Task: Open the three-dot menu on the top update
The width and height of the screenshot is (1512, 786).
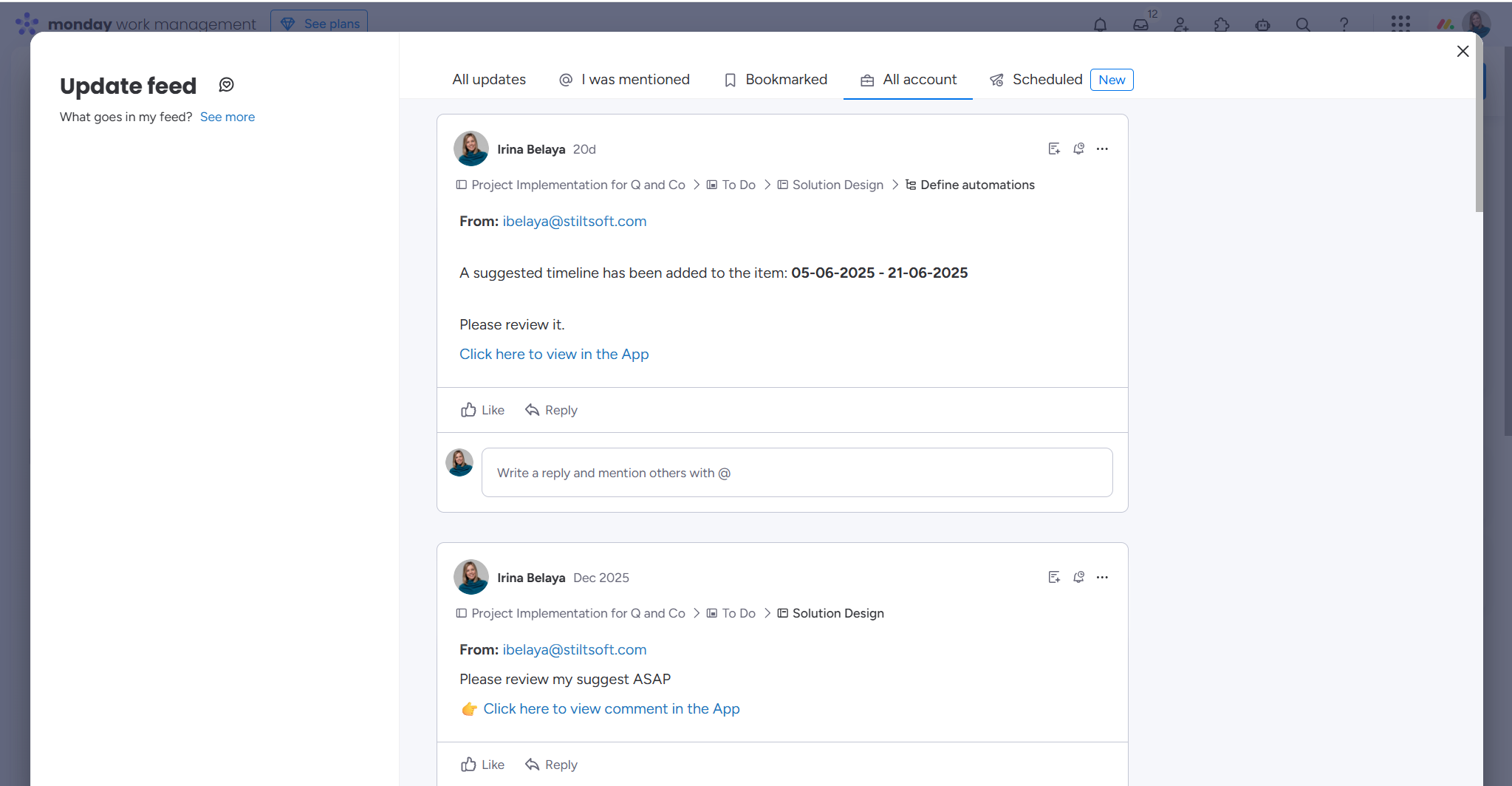Action: coord(1102,148)
